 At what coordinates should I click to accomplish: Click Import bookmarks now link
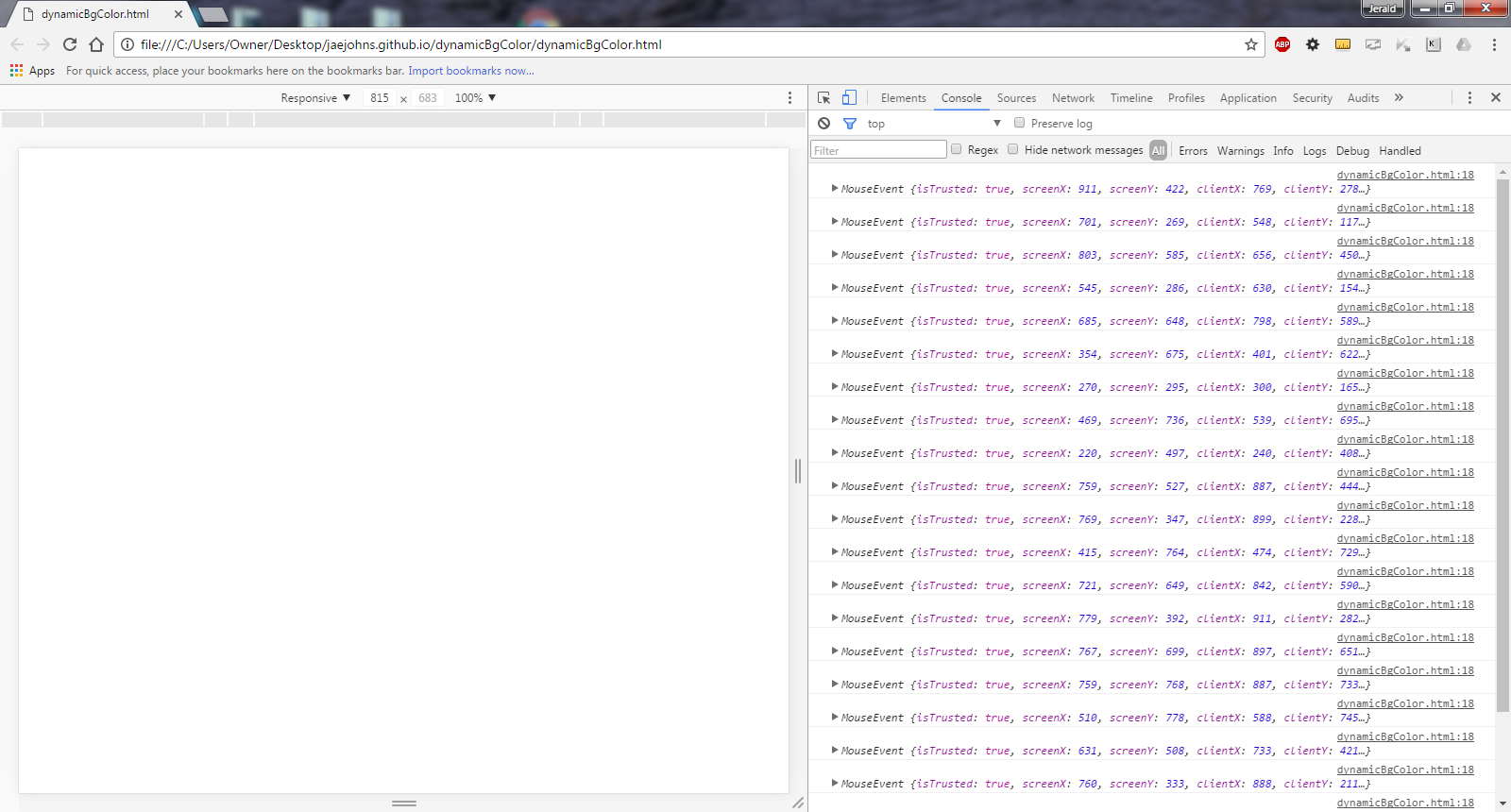click(x=470, y=71)
